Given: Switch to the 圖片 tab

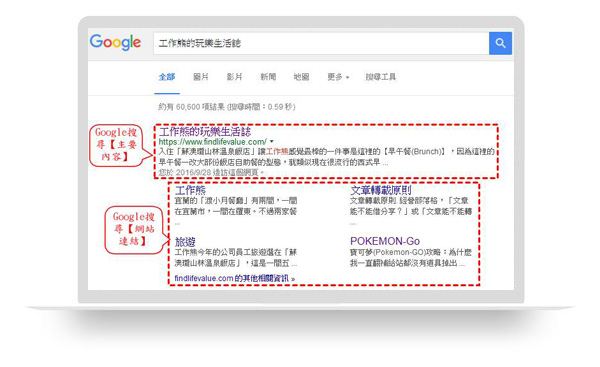Looking at the screenshot, I should pyautogui.click(x=201, y=77).
